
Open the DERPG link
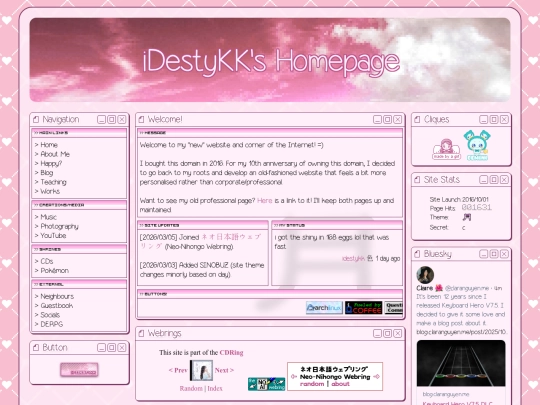click(x=52, y=324)
